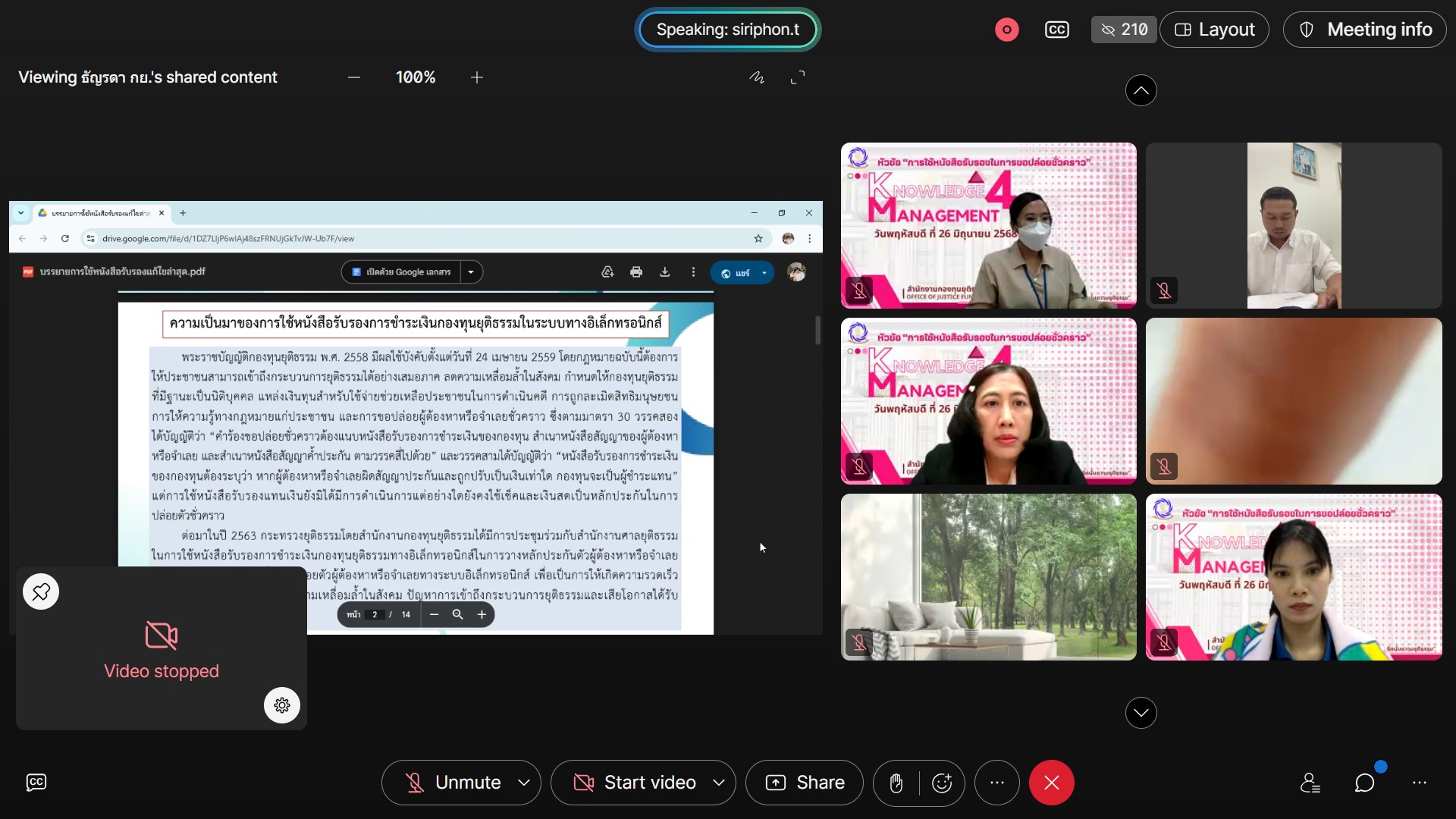Open the reactions emoji picker

(942, 783)
